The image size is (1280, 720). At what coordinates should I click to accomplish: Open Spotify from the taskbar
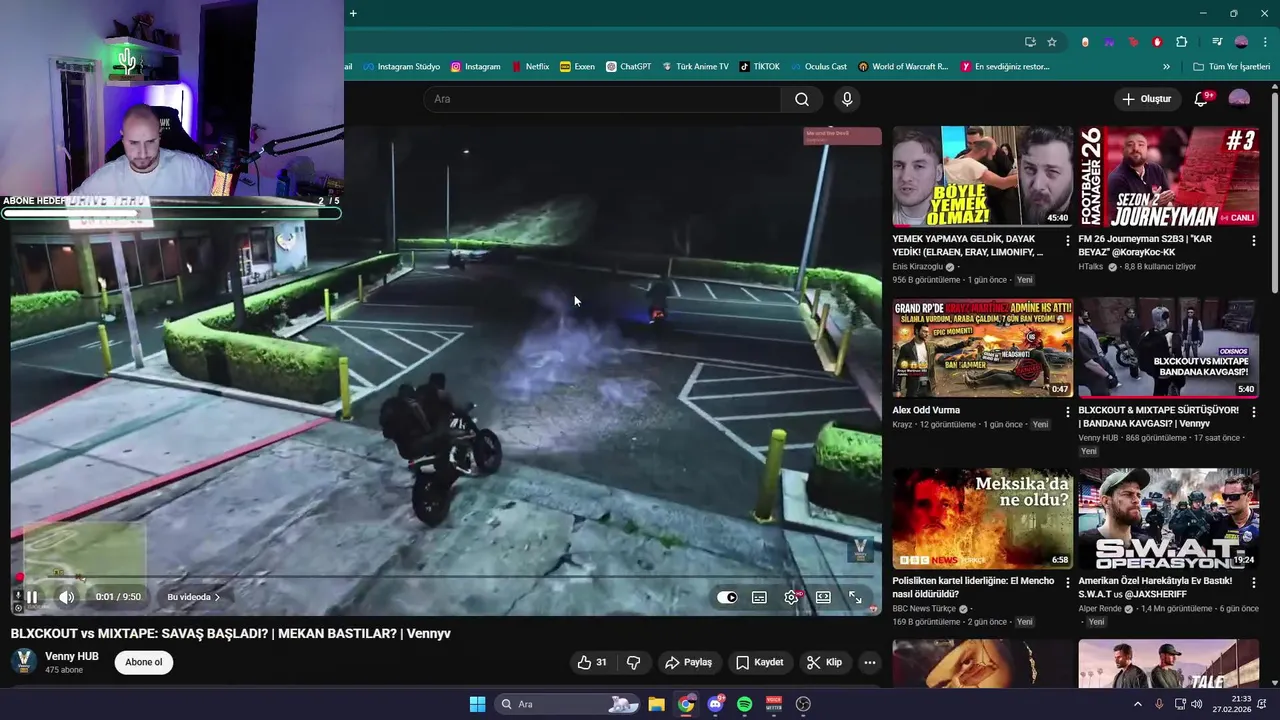click(744, 704)
